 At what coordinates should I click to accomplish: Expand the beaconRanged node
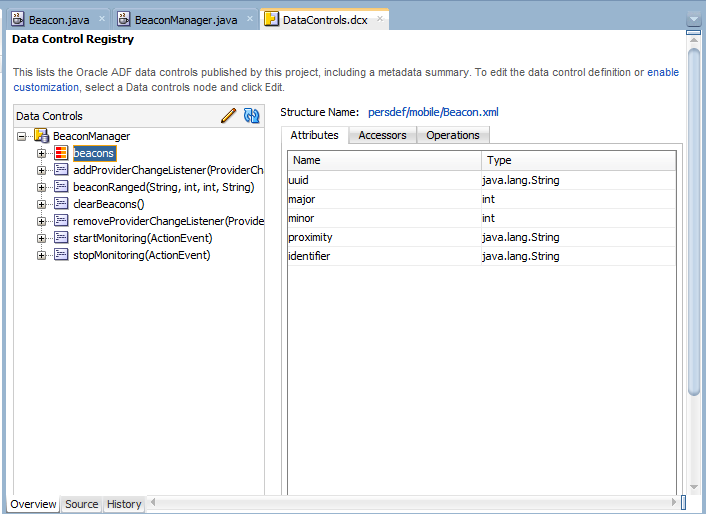pyautogui.click(x=41, y=187)
